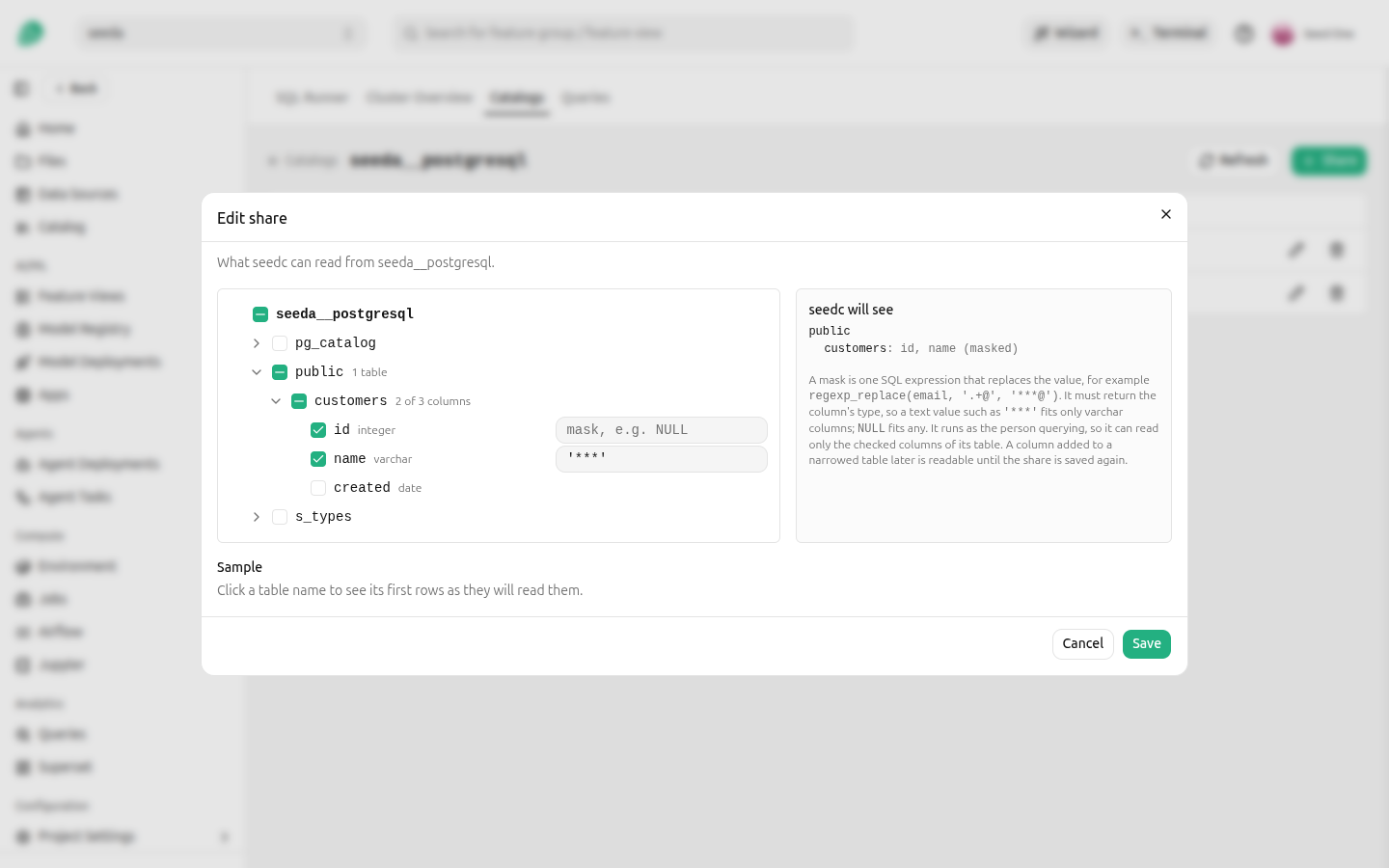The width and height of the screenshot is (1389, 868).
Task: Select the seeda__postgresql catalog label
Action: click(x=344, y=314)
